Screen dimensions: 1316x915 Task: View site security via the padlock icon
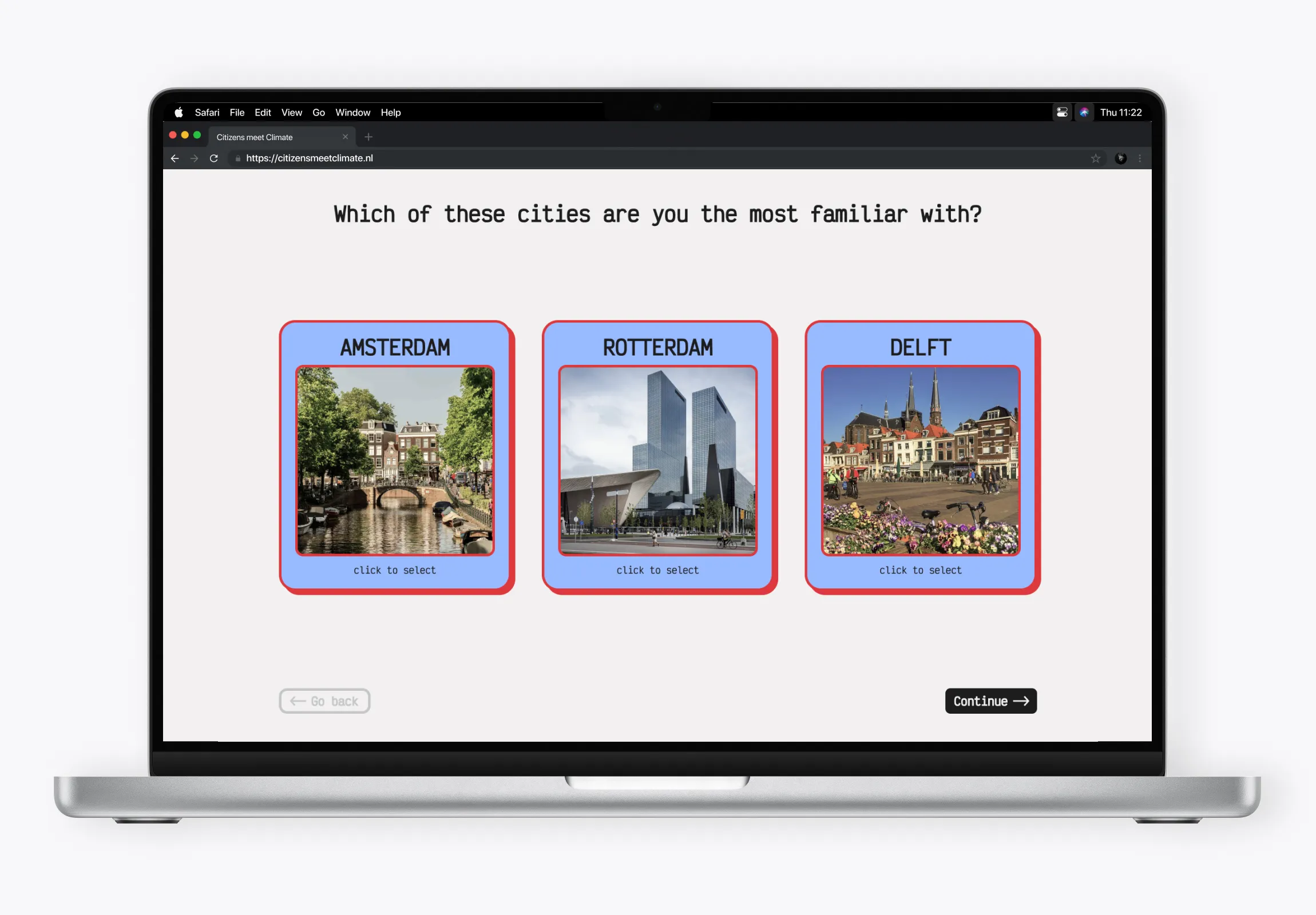(237, 158)
